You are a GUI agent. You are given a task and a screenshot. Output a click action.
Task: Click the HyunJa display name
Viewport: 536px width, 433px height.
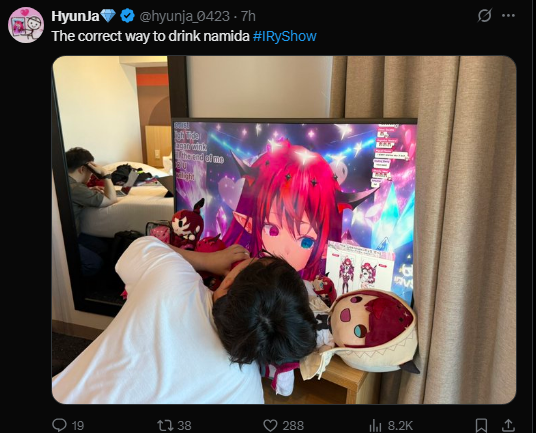point(75,16)
